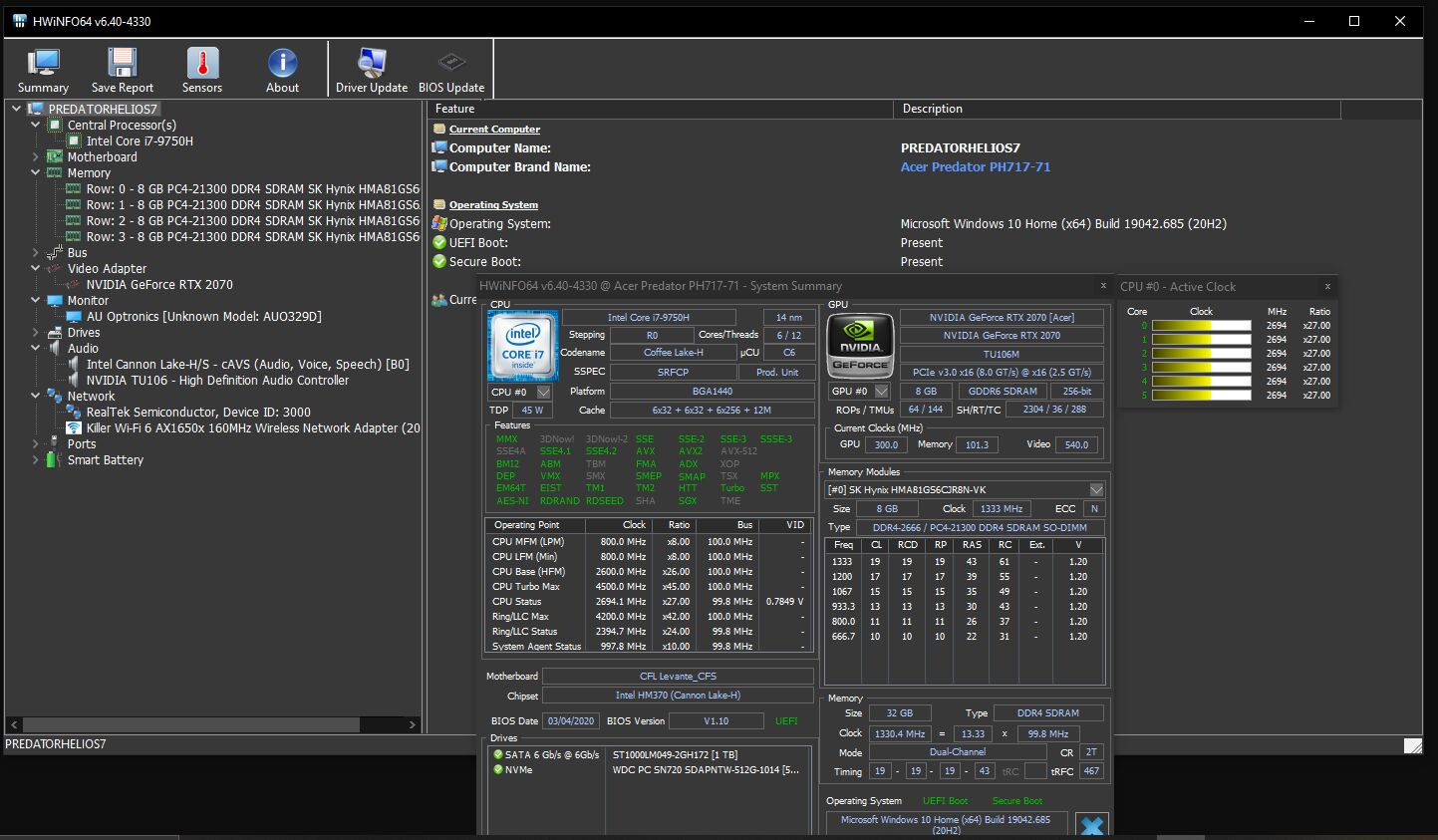The height and width of the screenshot is (840, 1438).
Task: Click the BIOS Date field 03/04/2020
Action: point(571,720)
